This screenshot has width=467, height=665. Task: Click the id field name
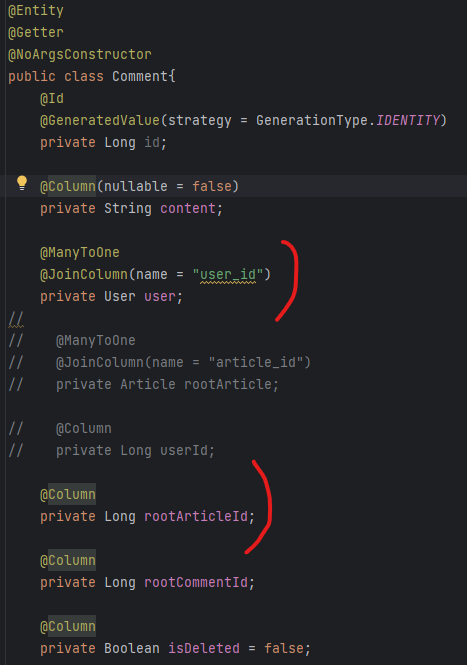(x=152, y=143)
